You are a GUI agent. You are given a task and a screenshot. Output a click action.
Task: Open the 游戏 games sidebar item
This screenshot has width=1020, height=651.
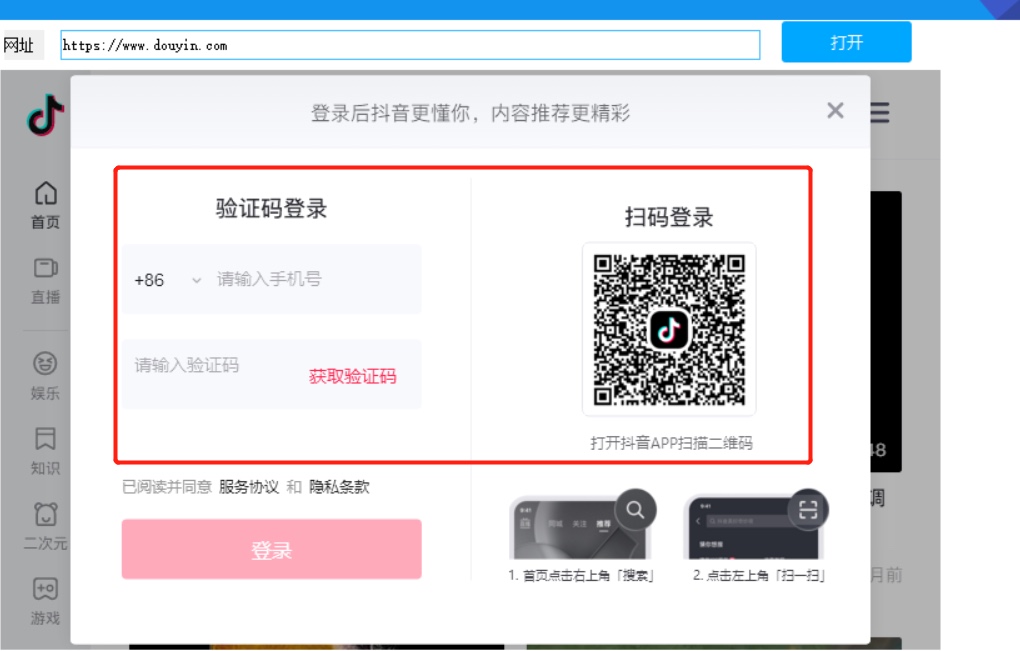tap(46, 601)
